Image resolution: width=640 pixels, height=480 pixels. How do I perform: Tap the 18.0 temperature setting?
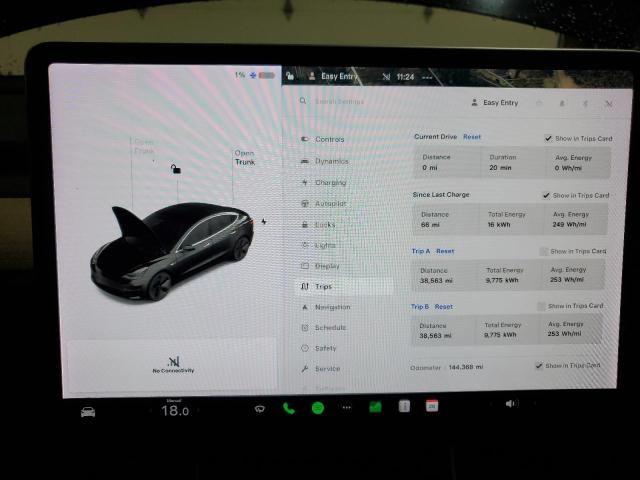coord(175,410)
